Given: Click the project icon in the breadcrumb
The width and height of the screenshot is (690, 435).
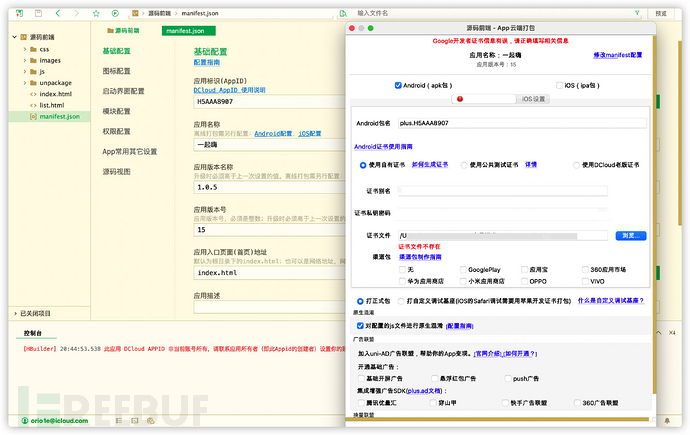Looking at the screenshot, I should click(x=135, y=13).
